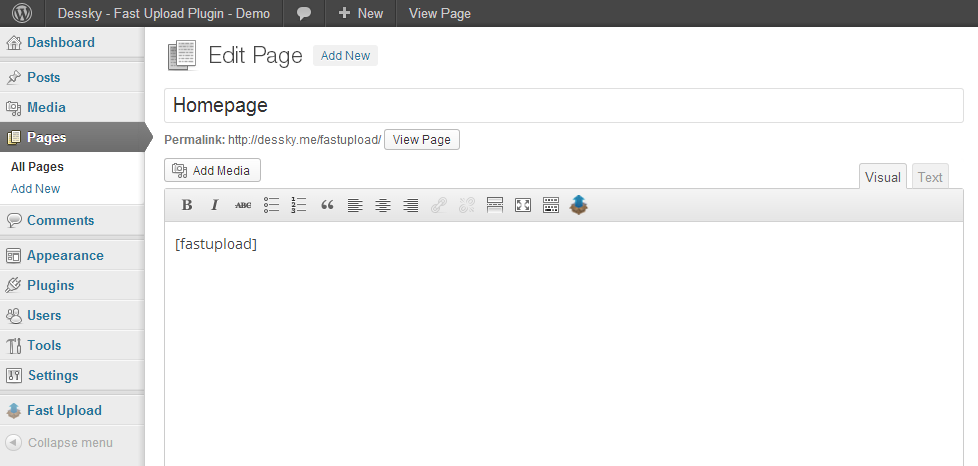Viewport: 978px width, 466px height.
Task: Click the View Page button beside permalink
Action: click(x=421, y=139)
